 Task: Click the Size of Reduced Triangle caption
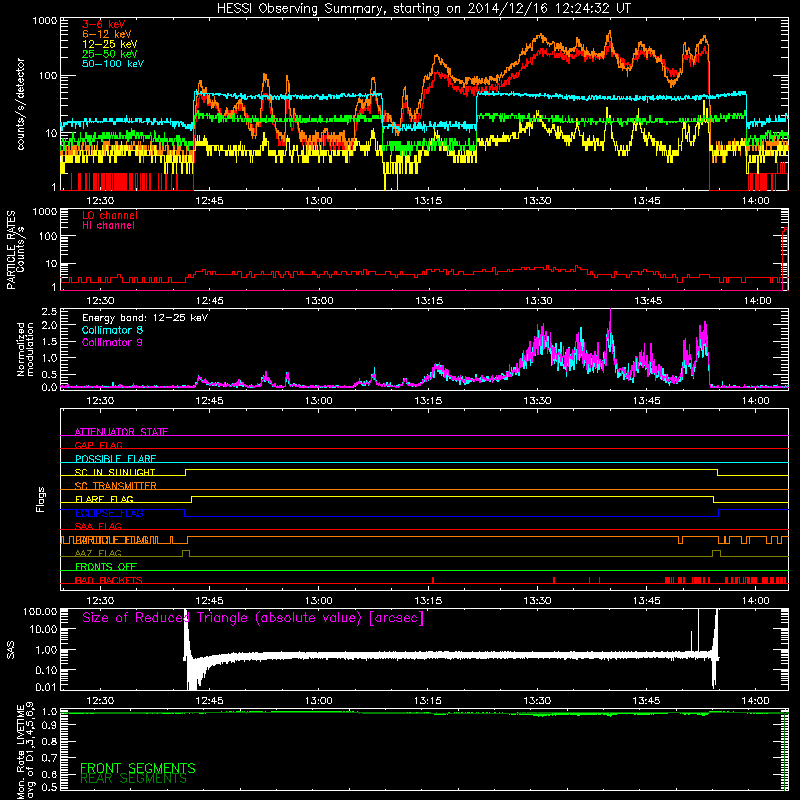point(253,618)
